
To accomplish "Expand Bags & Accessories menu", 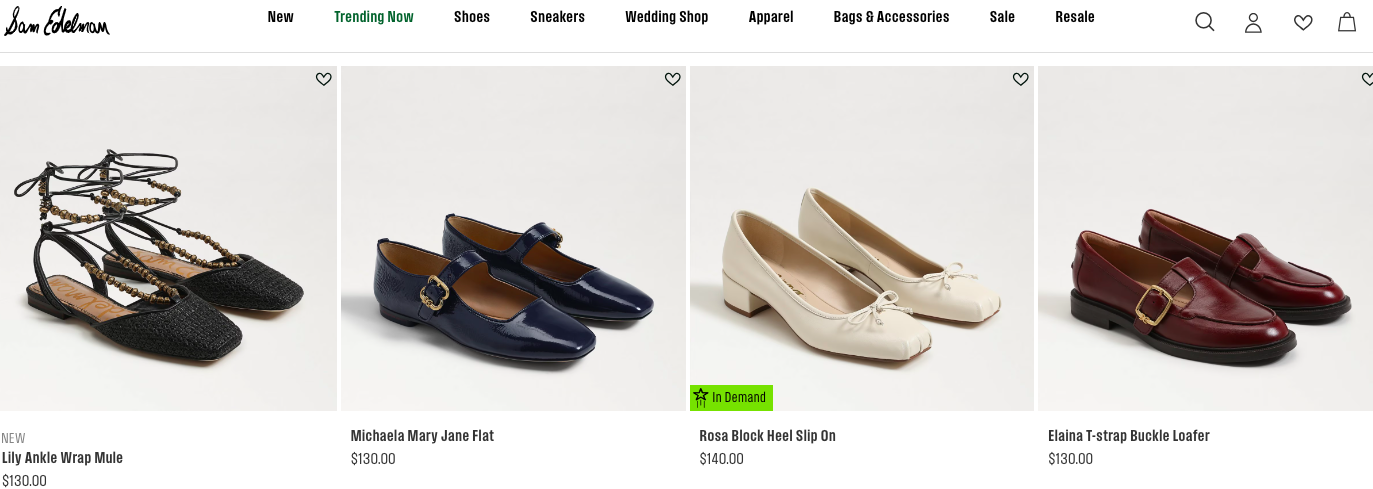I will 891,17.
